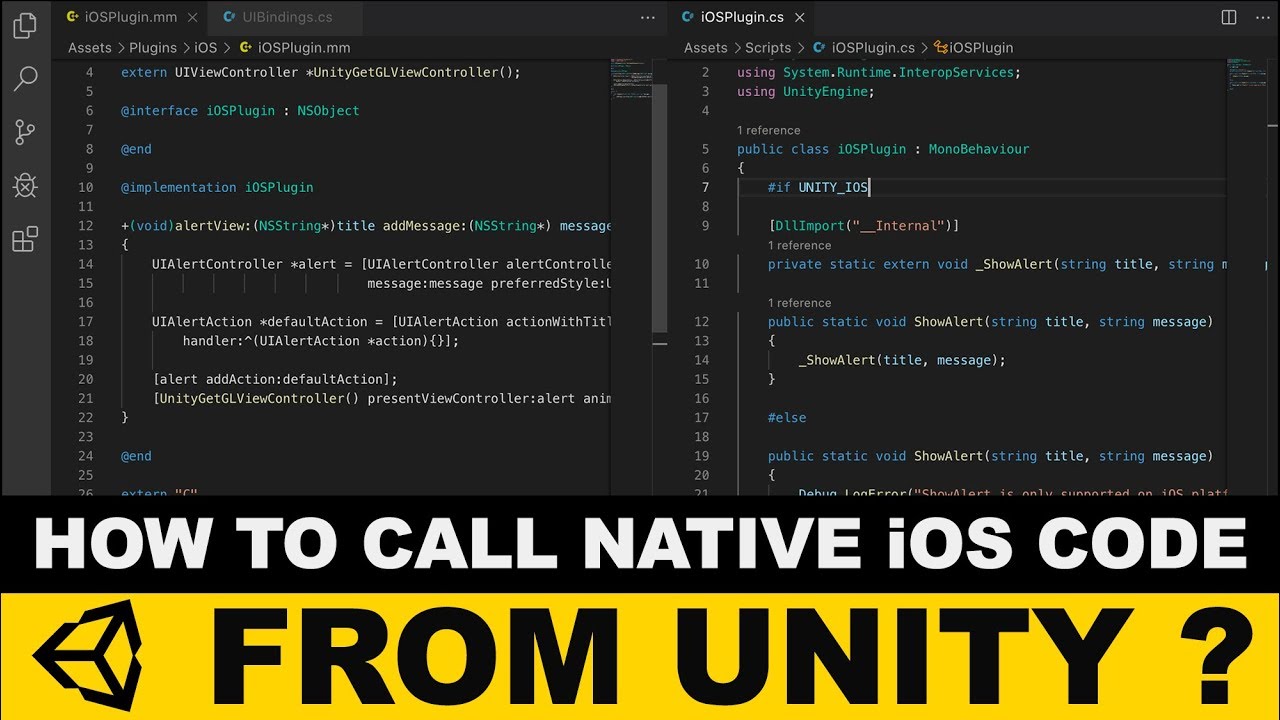
Task: Select iOSPlugin.cs breadcrumb item
Action: pyautogui.click(x=863, y=48)
